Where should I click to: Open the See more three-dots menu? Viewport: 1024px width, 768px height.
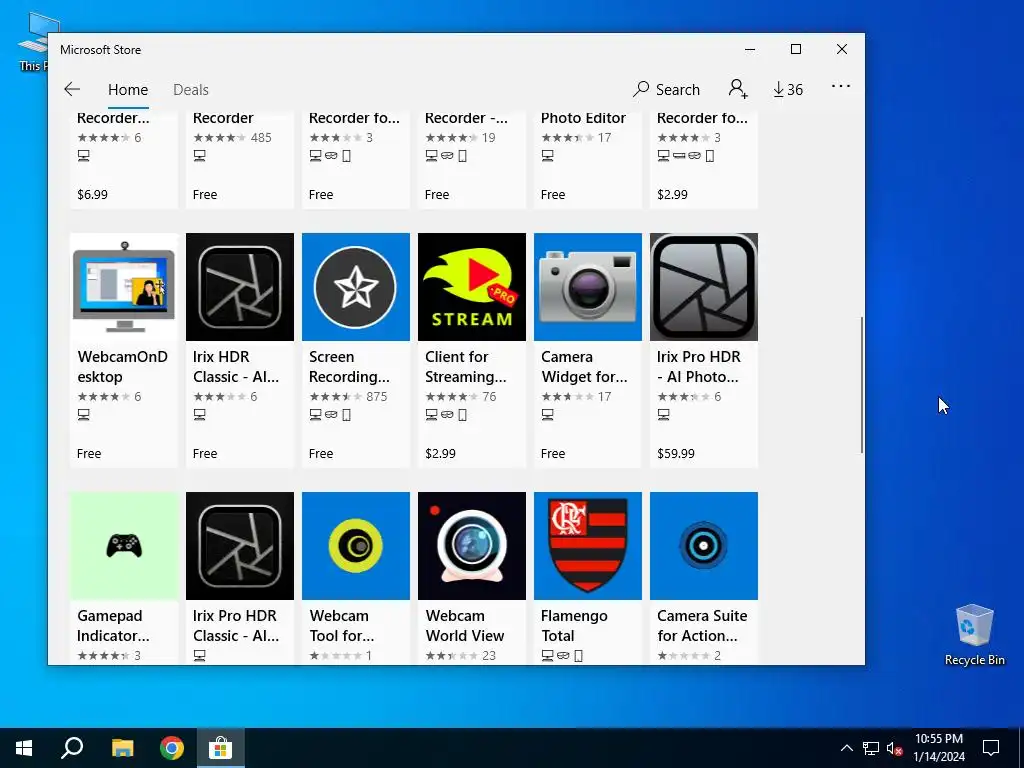coord(840,86)
